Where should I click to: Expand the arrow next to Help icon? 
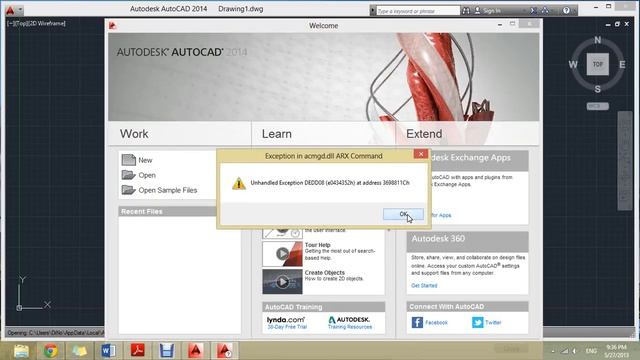(573, 11)
